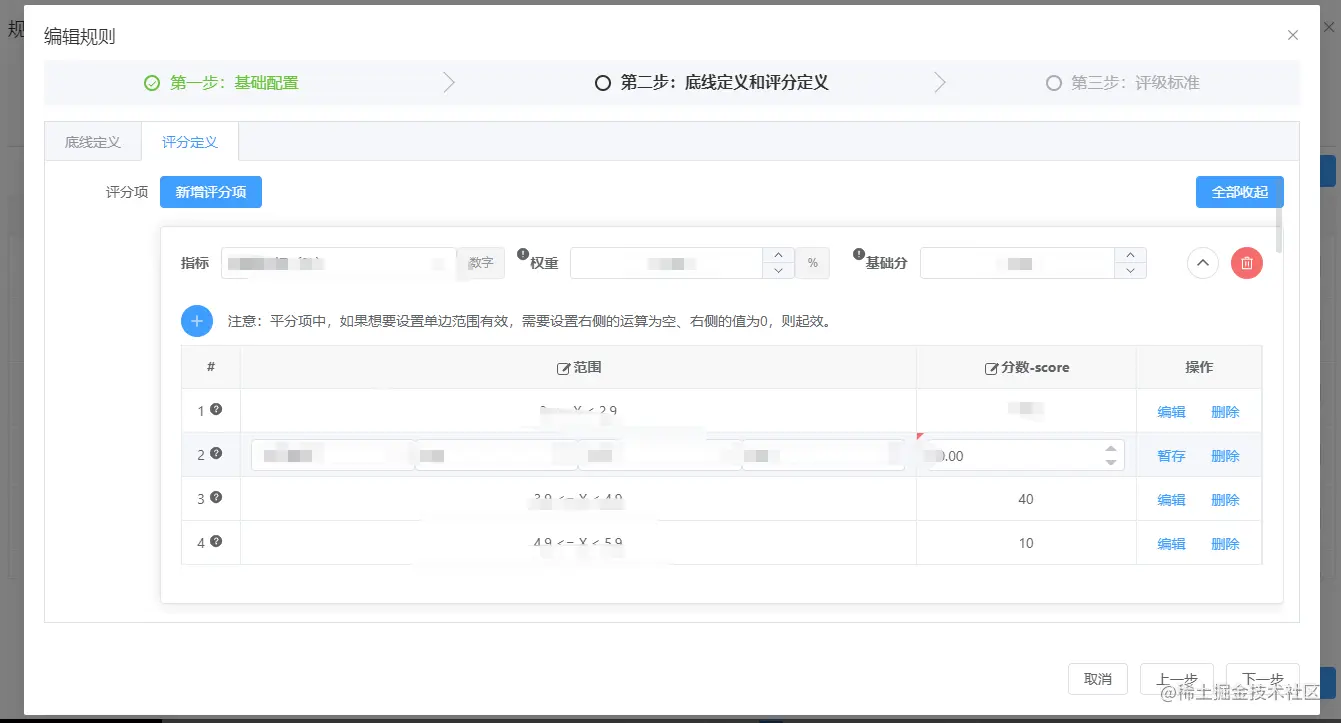Increase 权重 with the up arrow
This screenshot has width=1341, height=723.
tap(779, 255)
